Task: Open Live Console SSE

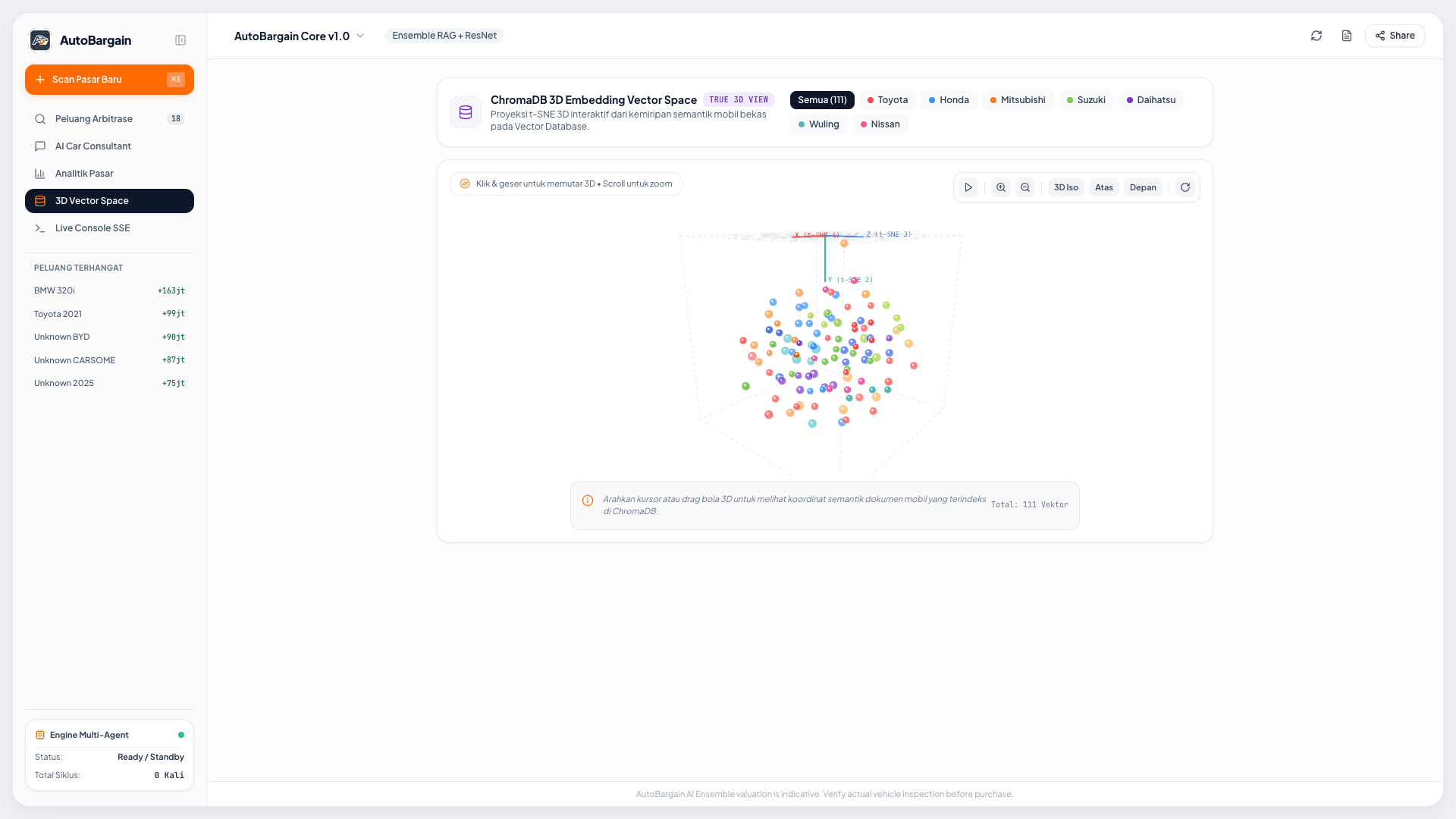Action: click(109, 228)
